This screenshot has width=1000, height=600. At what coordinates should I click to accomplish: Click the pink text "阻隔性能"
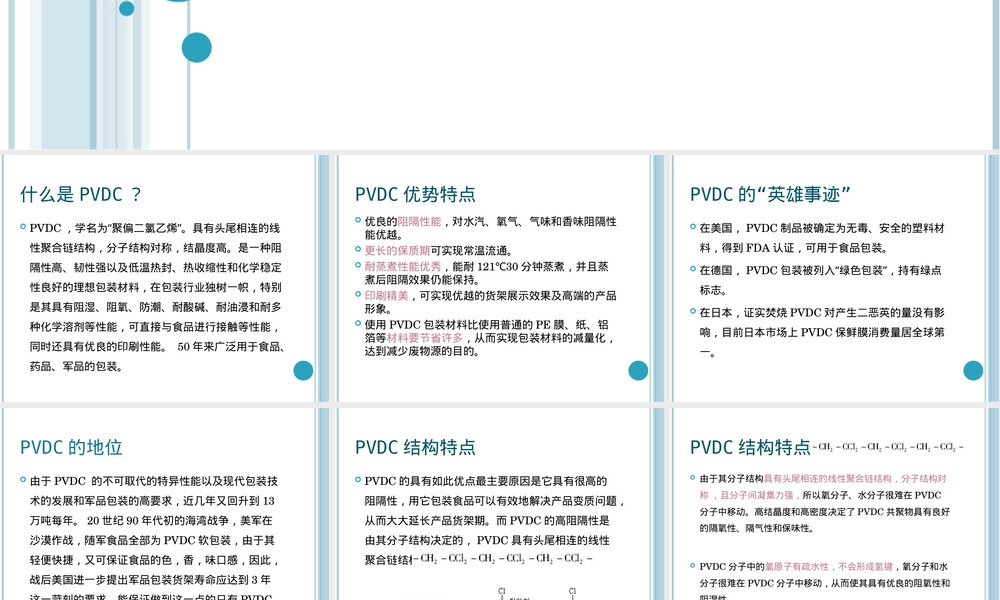419,222
